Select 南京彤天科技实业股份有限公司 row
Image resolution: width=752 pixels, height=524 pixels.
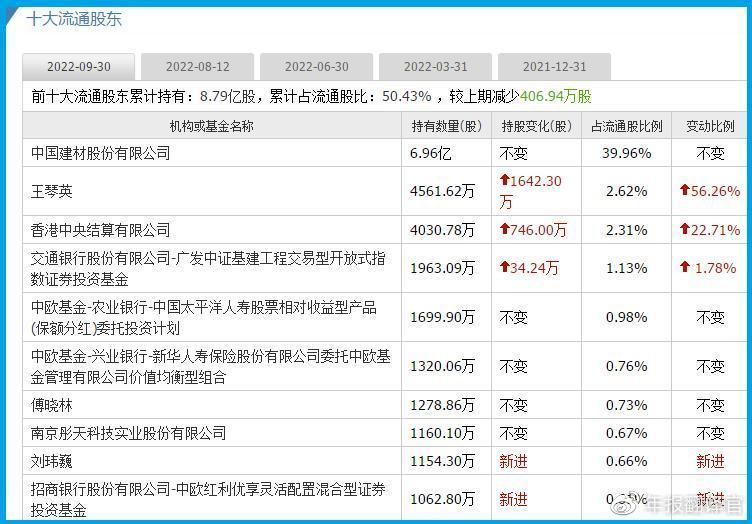128,433
